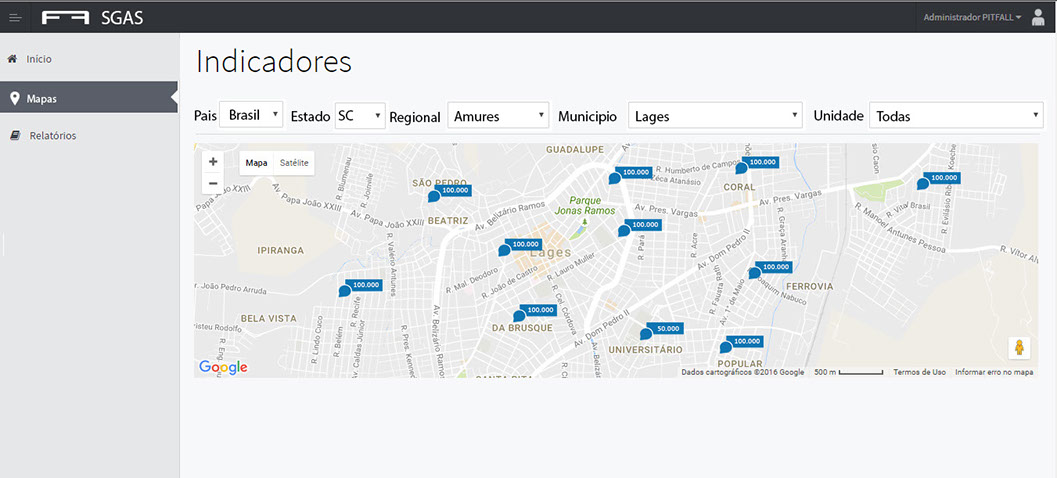Open the user profile avatar icon

click(1038, 17)
